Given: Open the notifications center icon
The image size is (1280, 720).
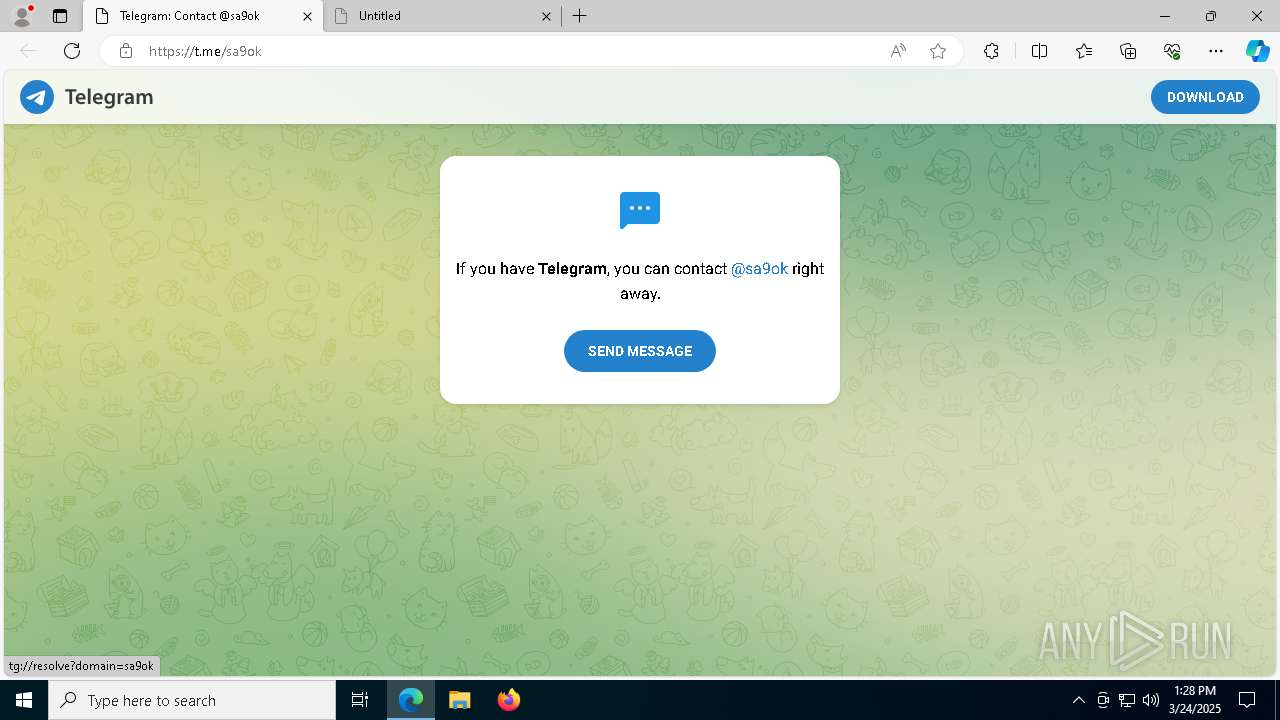Looking at the screenshot, I should click(x=1247, y=700).
